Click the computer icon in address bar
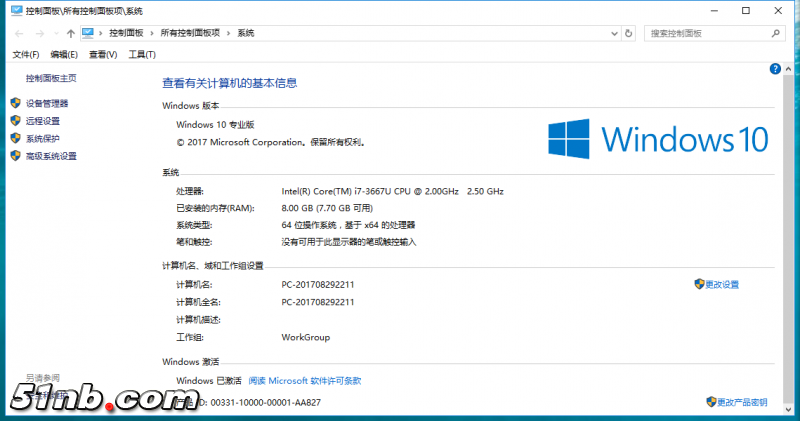 pos(88,33)
